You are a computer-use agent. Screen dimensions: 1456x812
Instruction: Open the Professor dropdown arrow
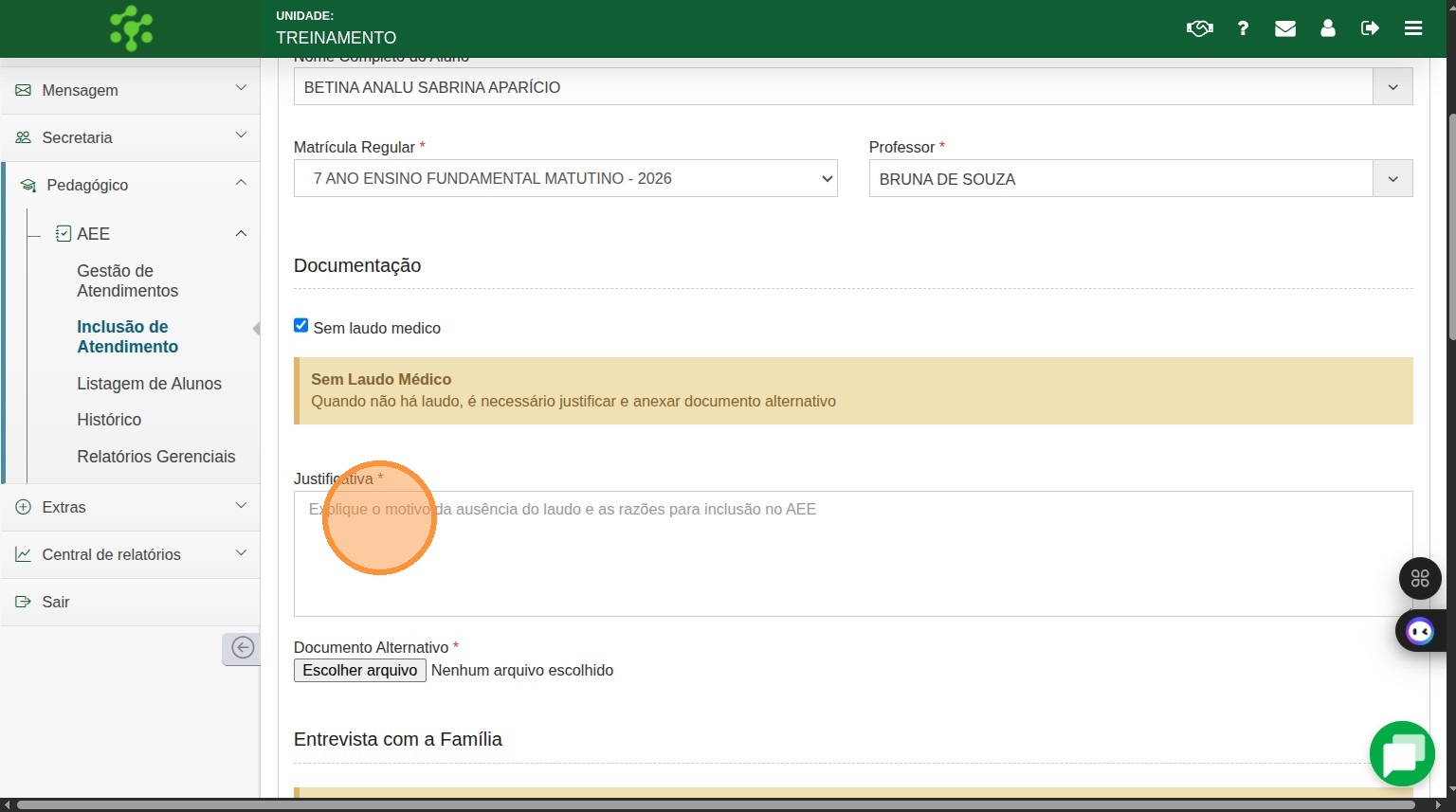pos(1392,179)
